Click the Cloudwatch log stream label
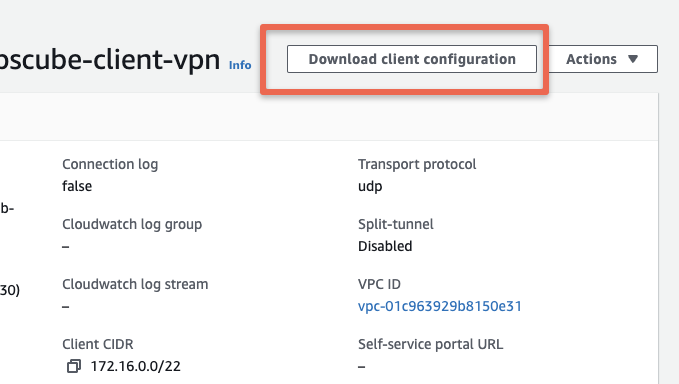 tap(135, 284)
